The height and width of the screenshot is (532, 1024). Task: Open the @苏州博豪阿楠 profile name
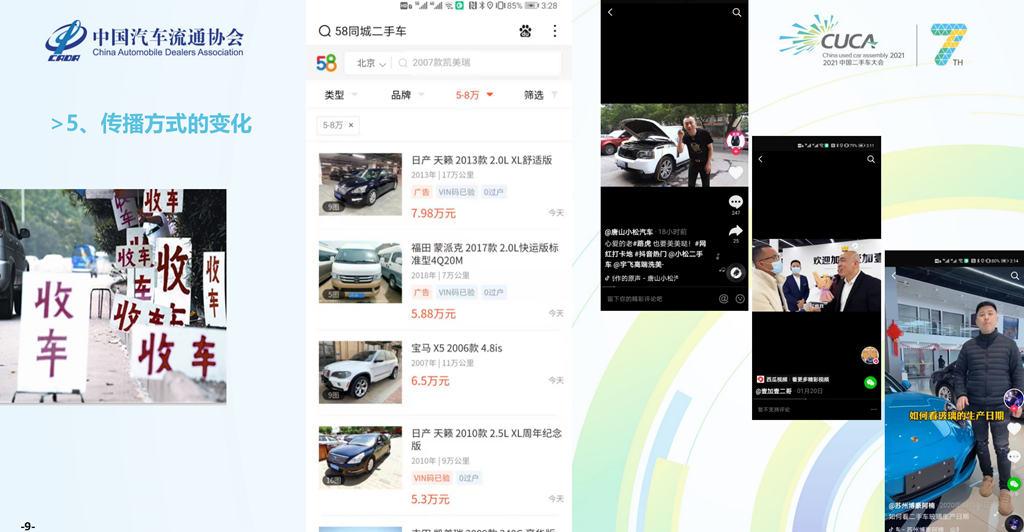coord(911,505)
